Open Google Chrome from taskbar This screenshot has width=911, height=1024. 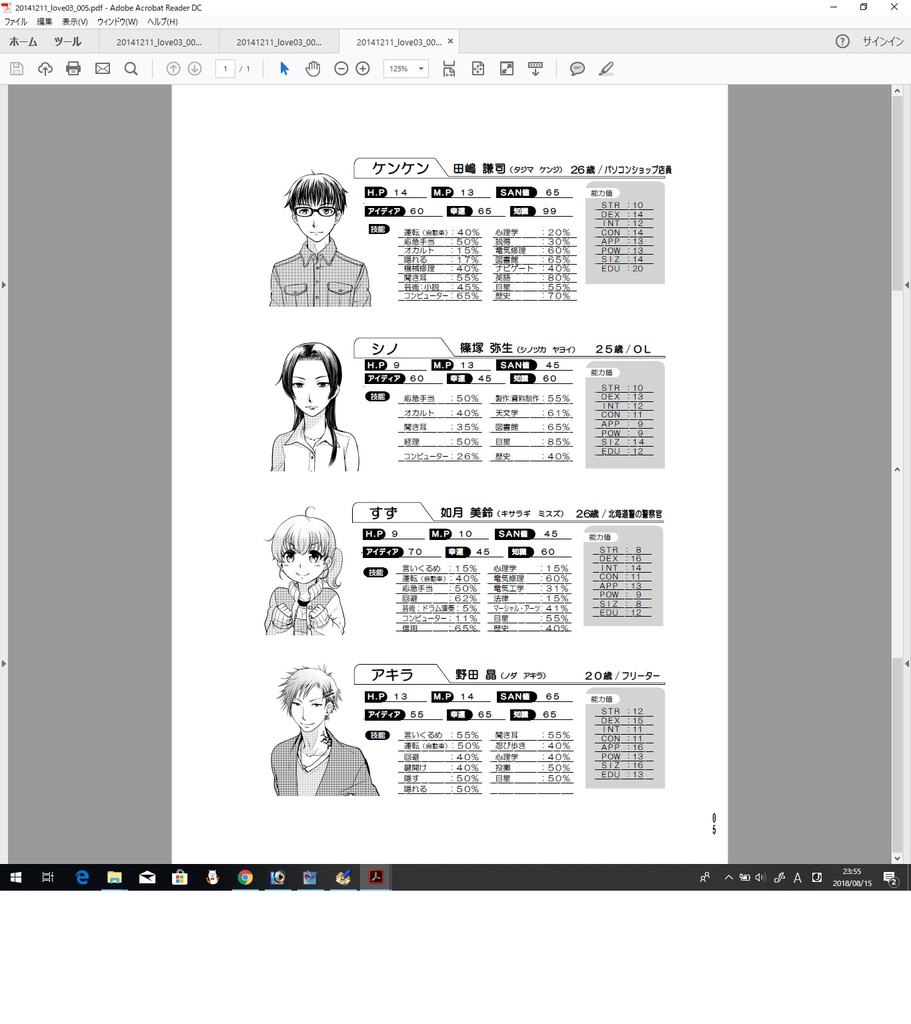click(245, 877)
